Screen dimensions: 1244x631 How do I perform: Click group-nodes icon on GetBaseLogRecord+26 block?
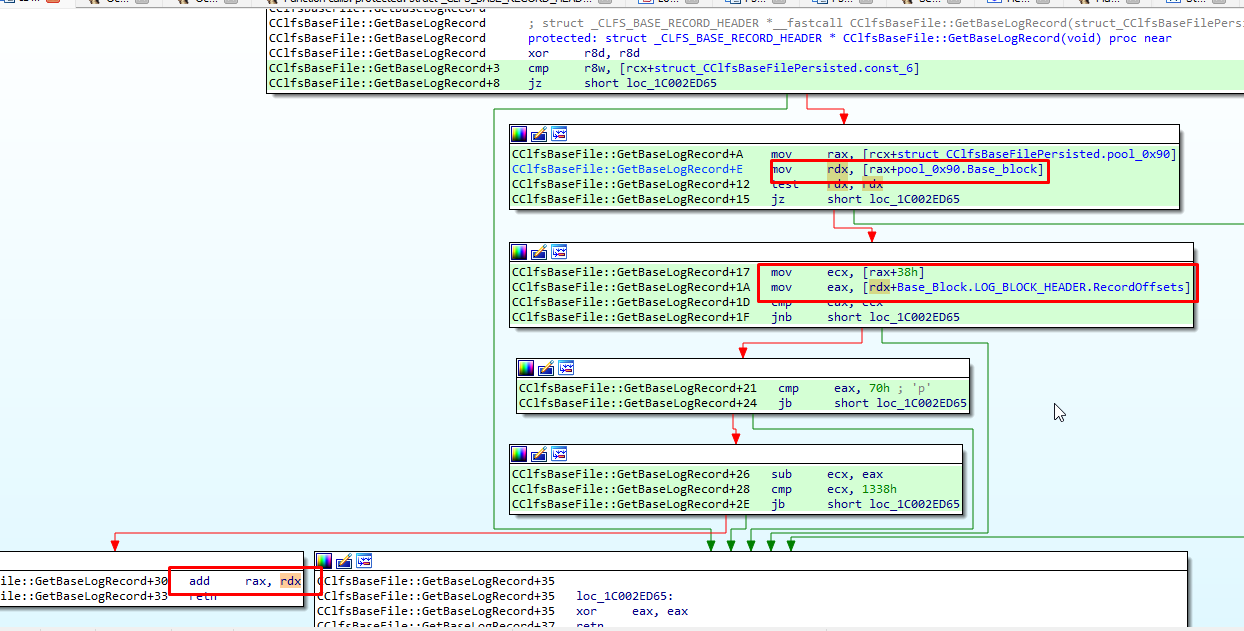click(559, 454)
